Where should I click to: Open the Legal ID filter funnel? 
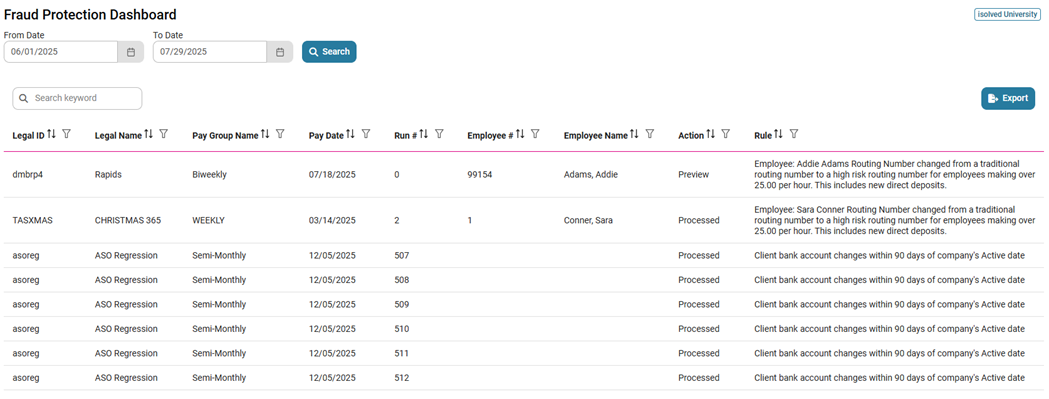pos(66,135)
